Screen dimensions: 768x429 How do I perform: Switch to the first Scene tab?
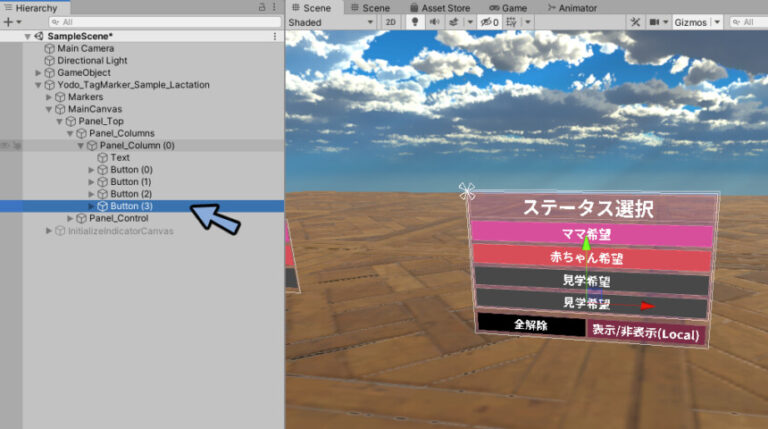[x=312, y=8]
